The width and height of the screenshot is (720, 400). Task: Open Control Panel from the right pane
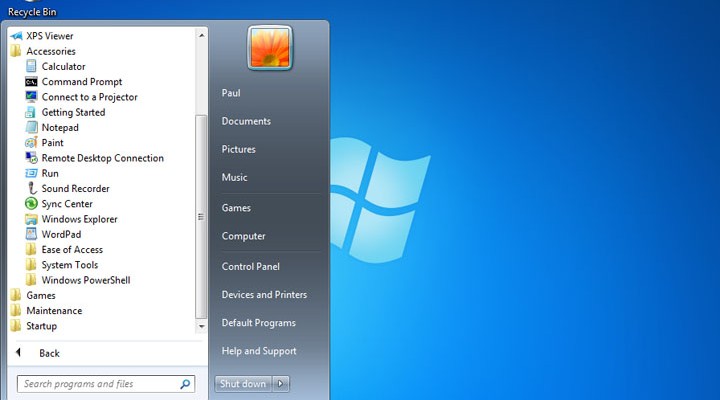250,267
